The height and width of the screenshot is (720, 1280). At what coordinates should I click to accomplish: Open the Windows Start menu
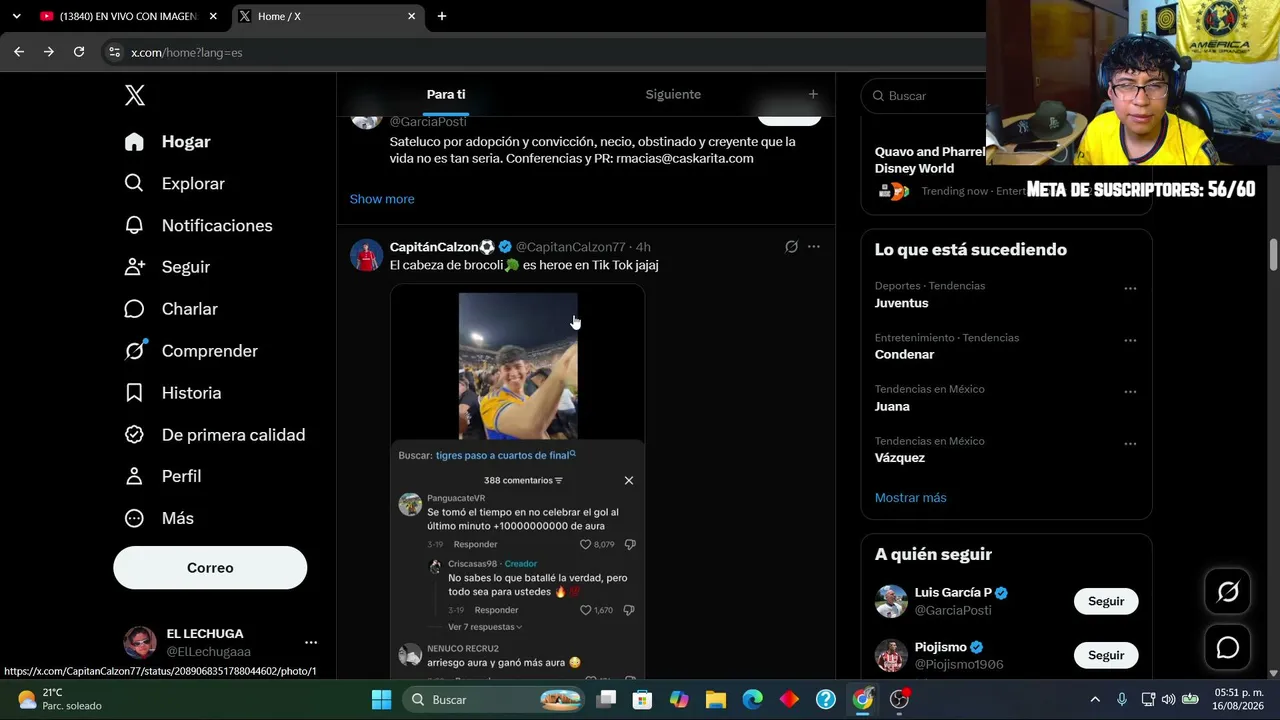[x=382, y=700]
